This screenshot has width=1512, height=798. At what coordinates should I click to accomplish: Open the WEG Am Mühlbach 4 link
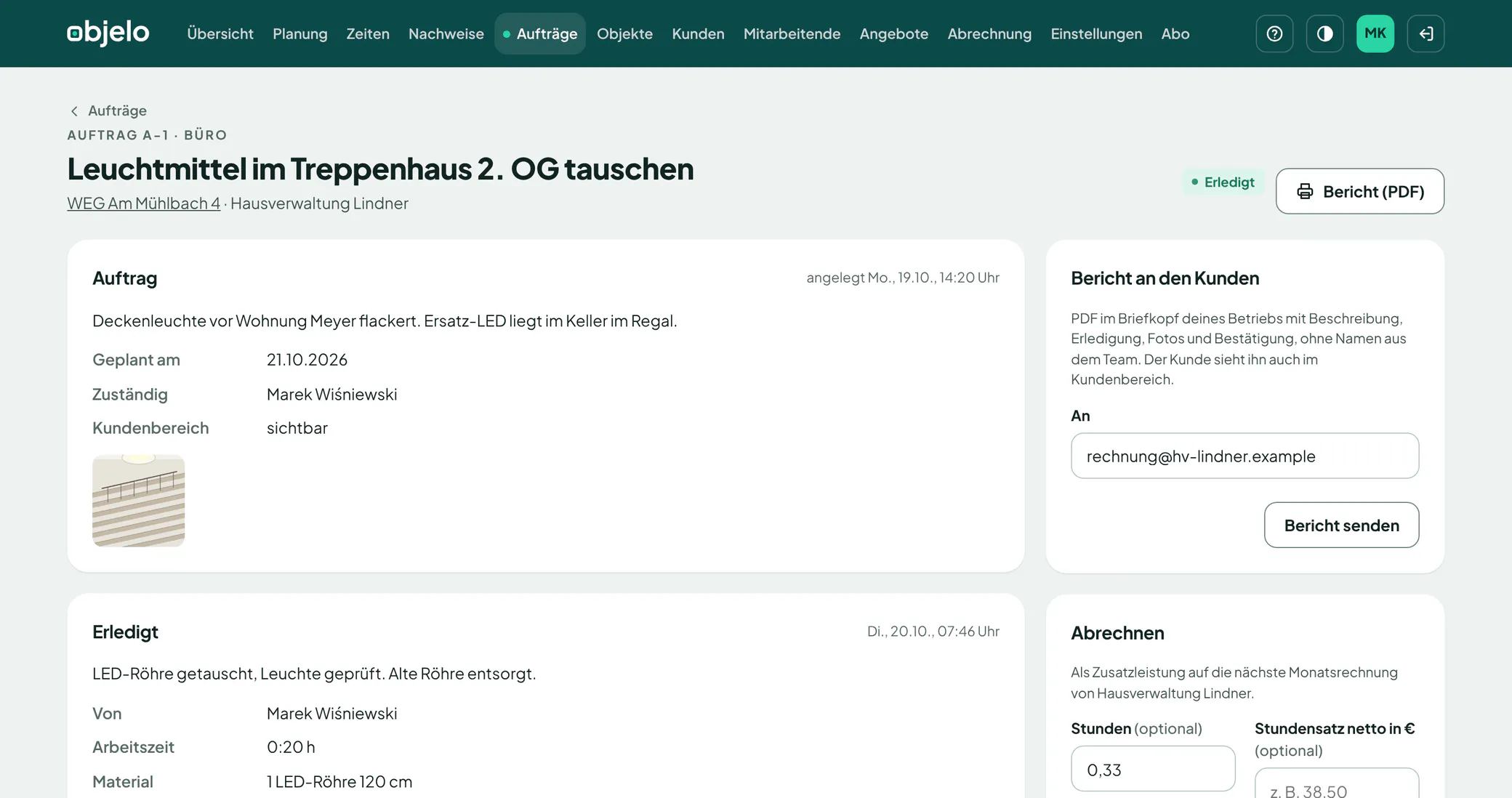143,203
